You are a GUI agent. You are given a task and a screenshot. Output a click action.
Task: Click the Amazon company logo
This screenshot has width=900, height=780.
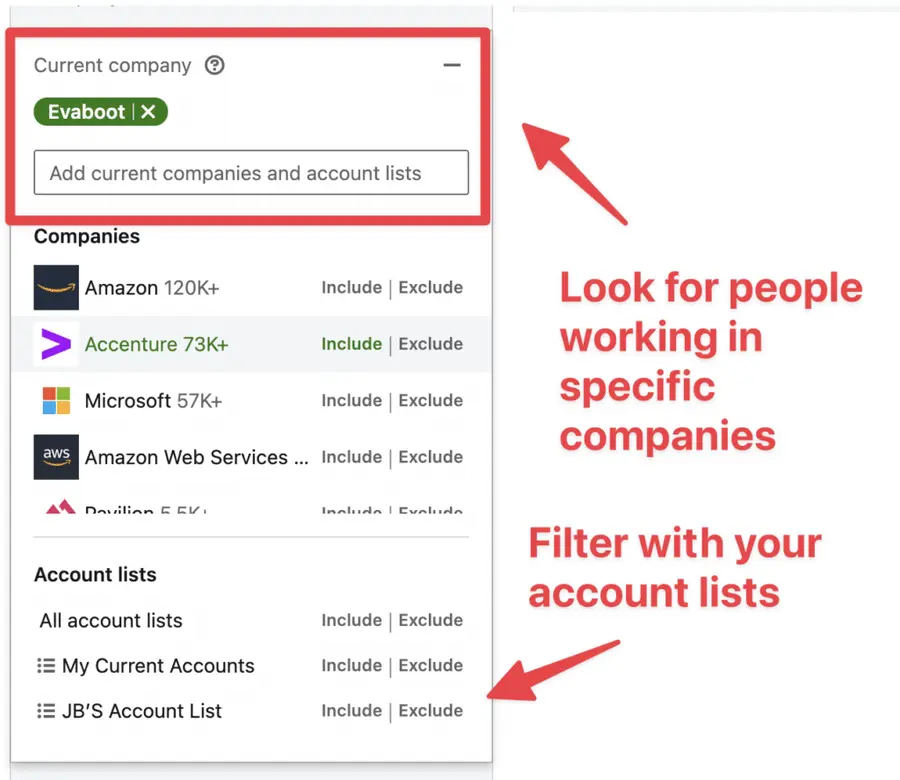pos(56,287)
